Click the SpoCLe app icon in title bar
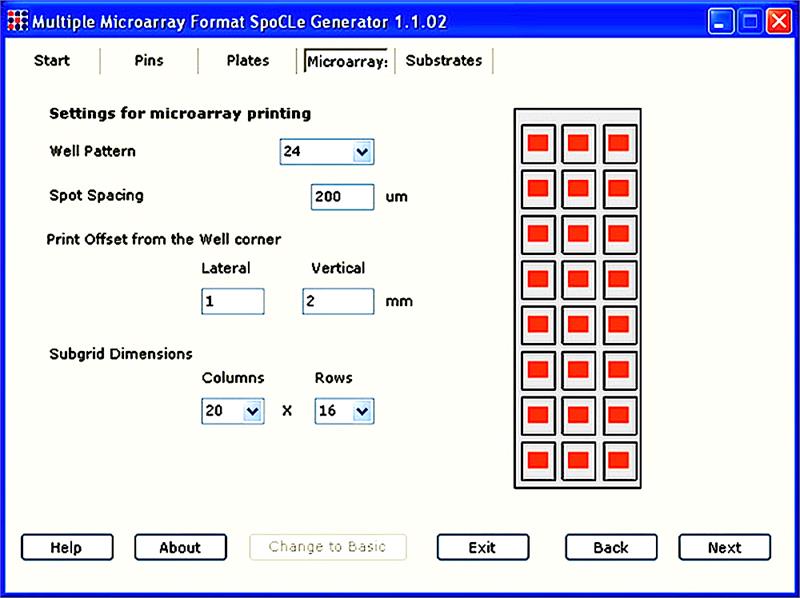This screenshot has height=598, width=800. 17,21
